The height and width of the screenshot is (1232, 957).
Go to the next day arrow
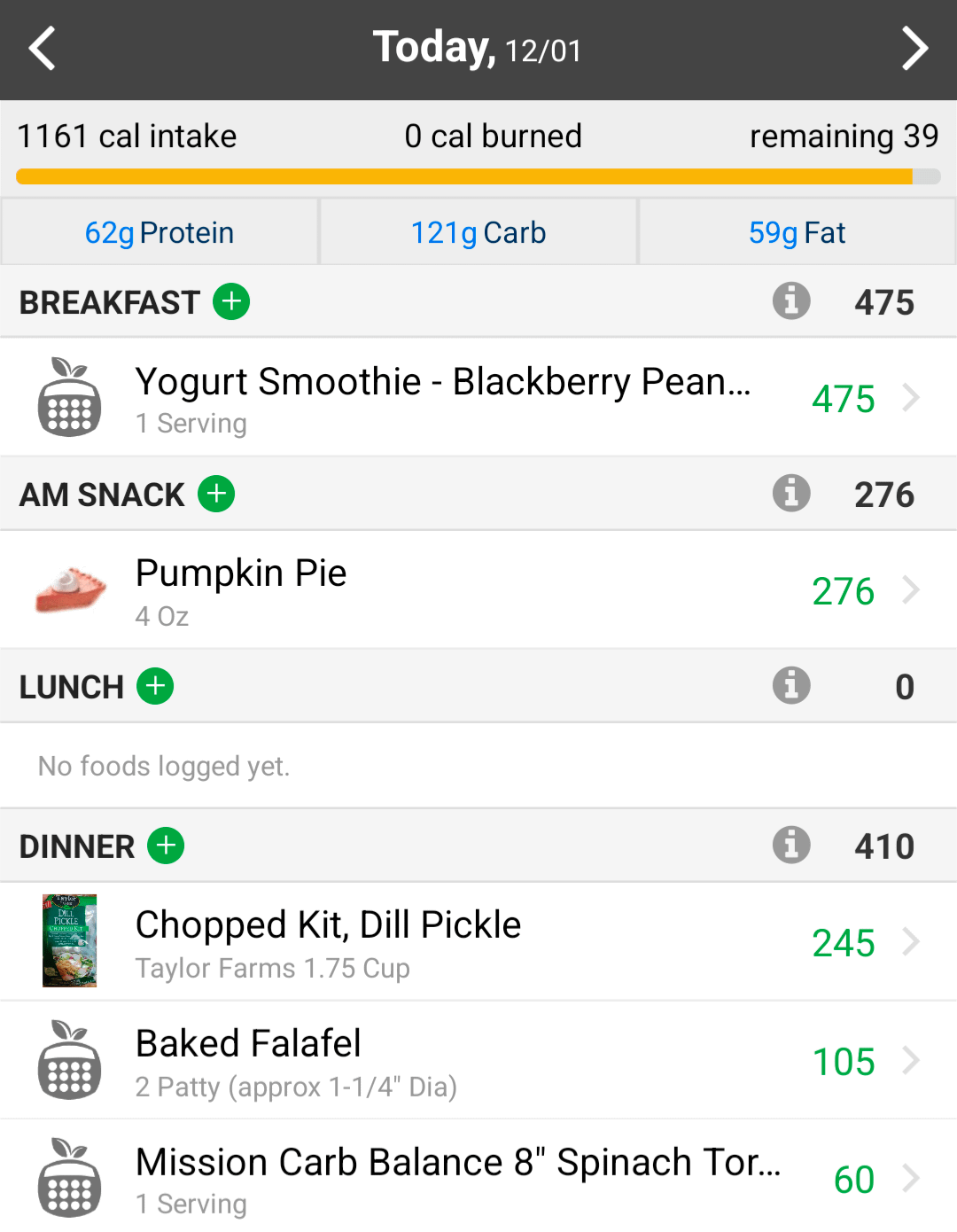click(914, 48)
